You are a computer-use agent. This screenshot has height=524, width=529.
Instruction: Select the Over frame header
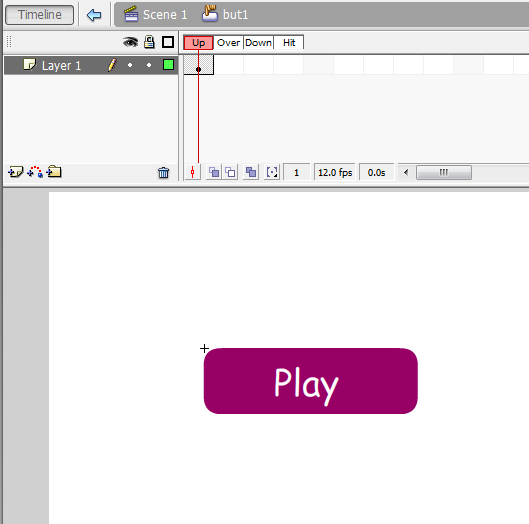(x=228, y=43)
